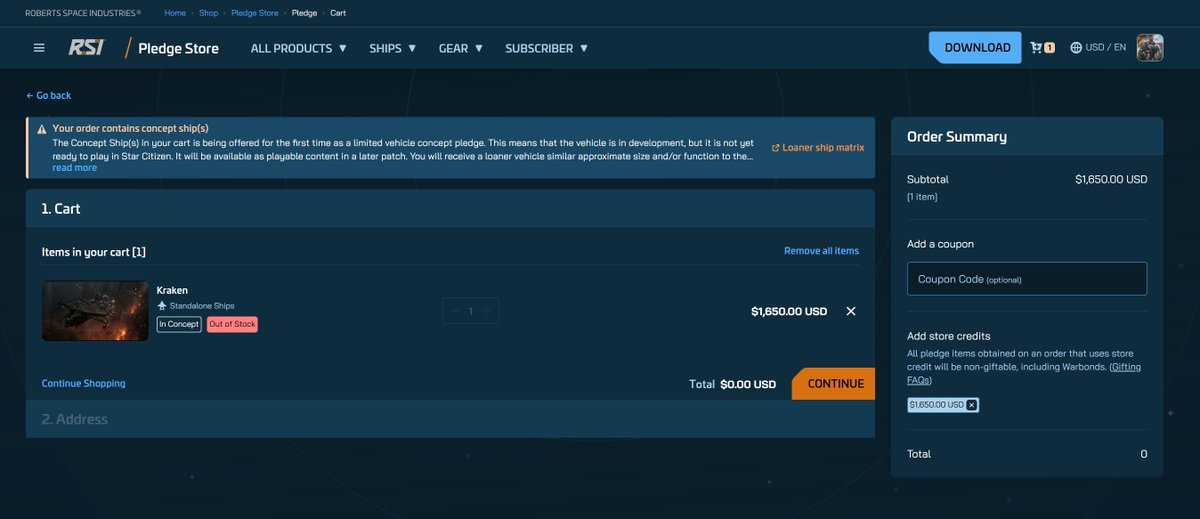Change currency and language USD / EN
The height and width of the screenshot is (519, 1200).
[x=1098, y=47]
